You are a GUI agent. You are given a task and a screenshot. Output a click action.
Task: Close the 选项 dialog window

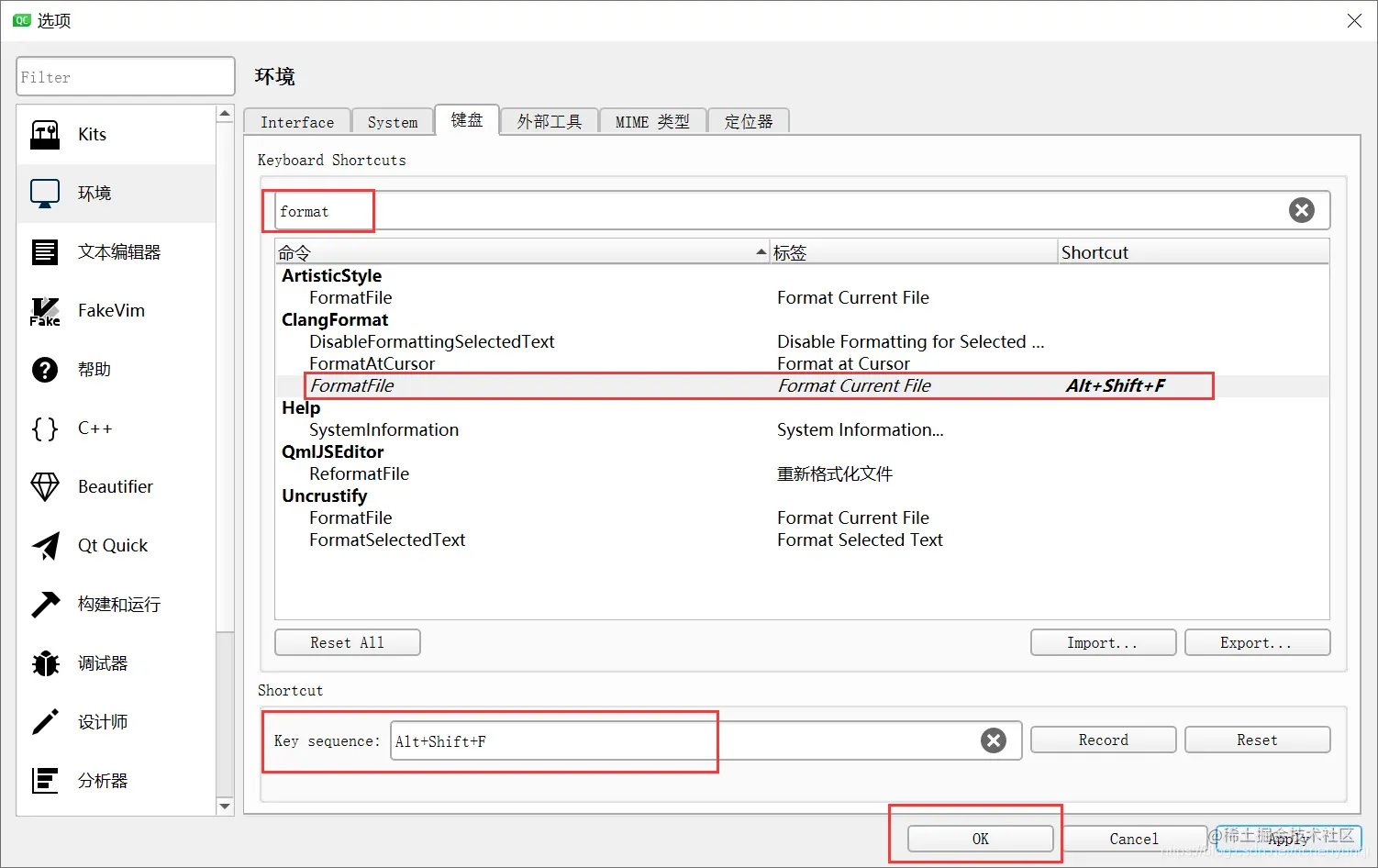pos(1354,20)
